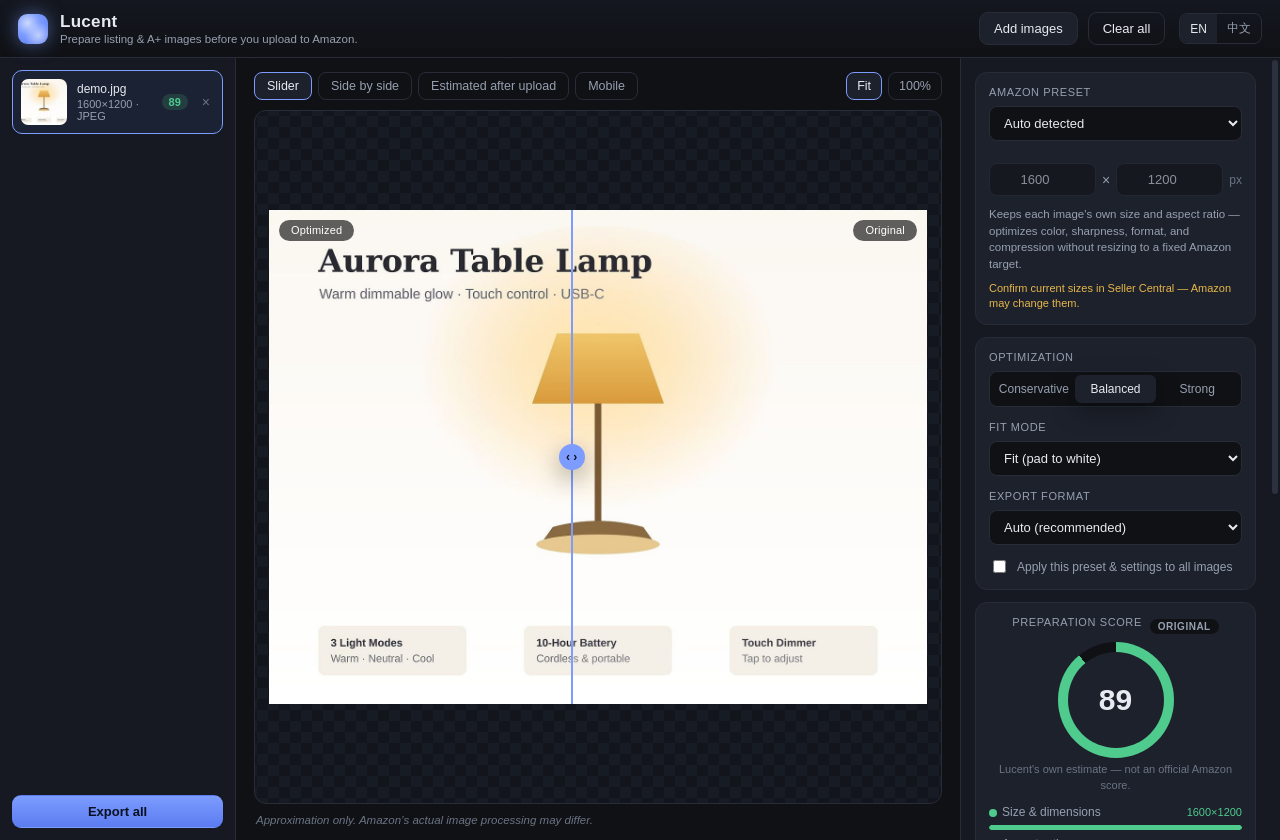Viewport: 1280px width, 840px height.
Task: Click the preparation score ring showing 89
Action: click(1115, 700)
